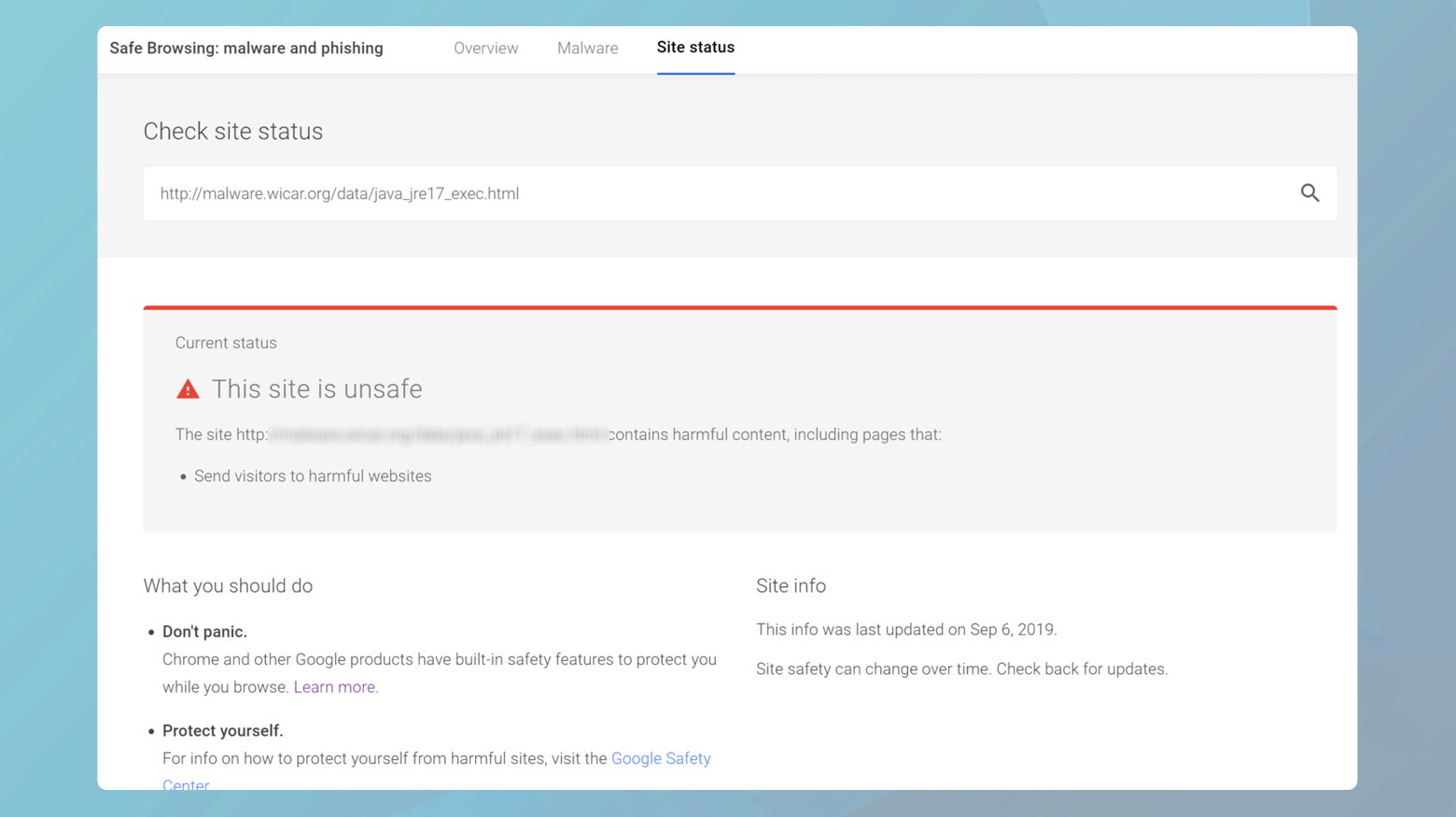The height and width of the screenshot is (817, 1456).
Task: Click the bold "Don't panic." text
Action: click(204, 631)
